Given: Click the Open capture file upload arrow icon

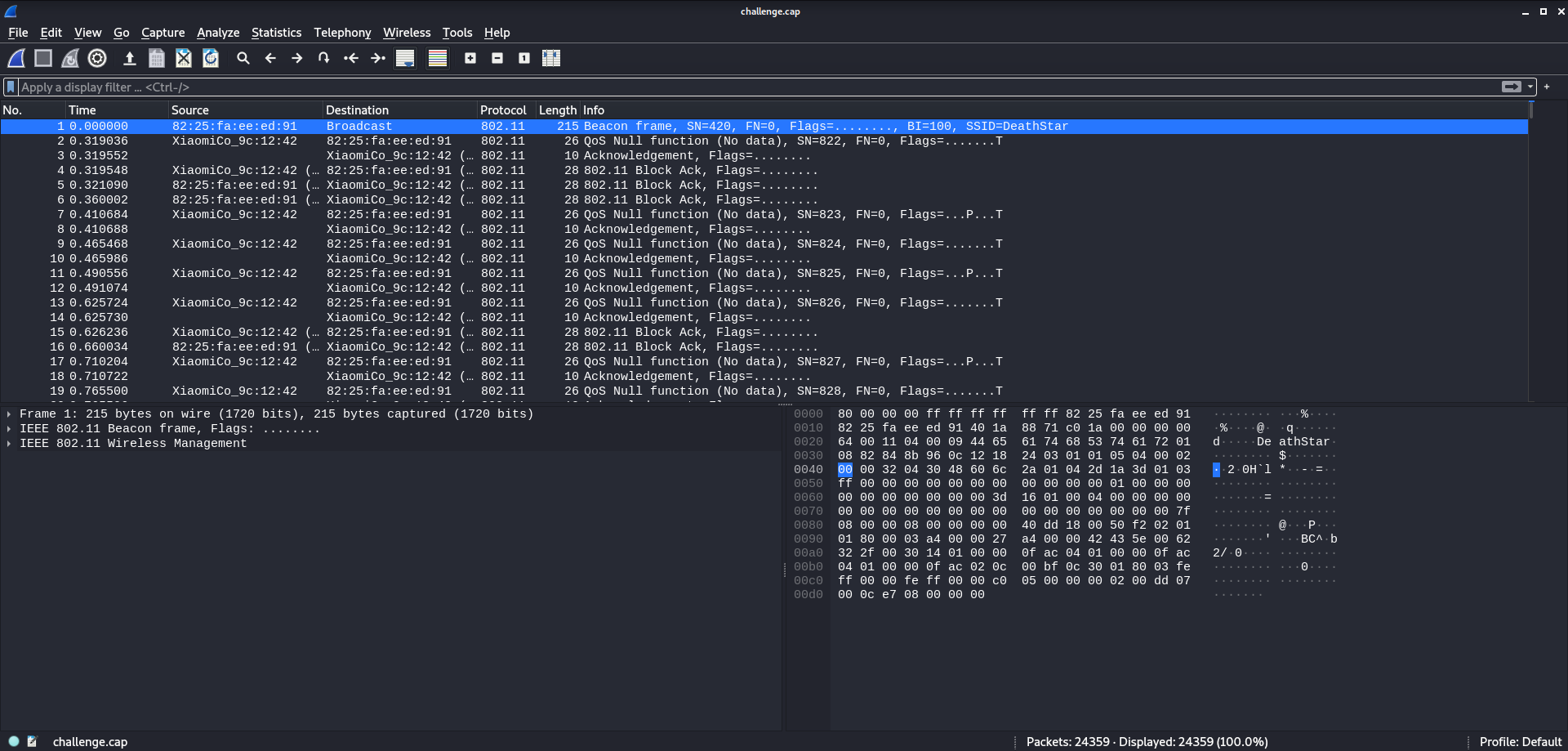Looking at the screenshot, I should coord(129,58).
